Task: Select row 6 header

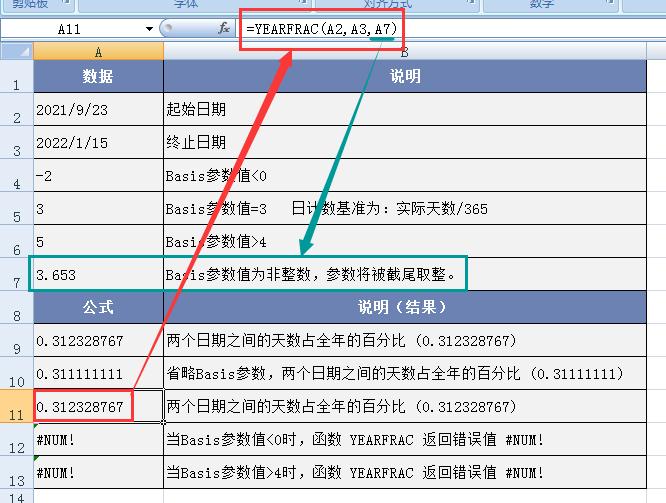Action: (x=17, y=241)
